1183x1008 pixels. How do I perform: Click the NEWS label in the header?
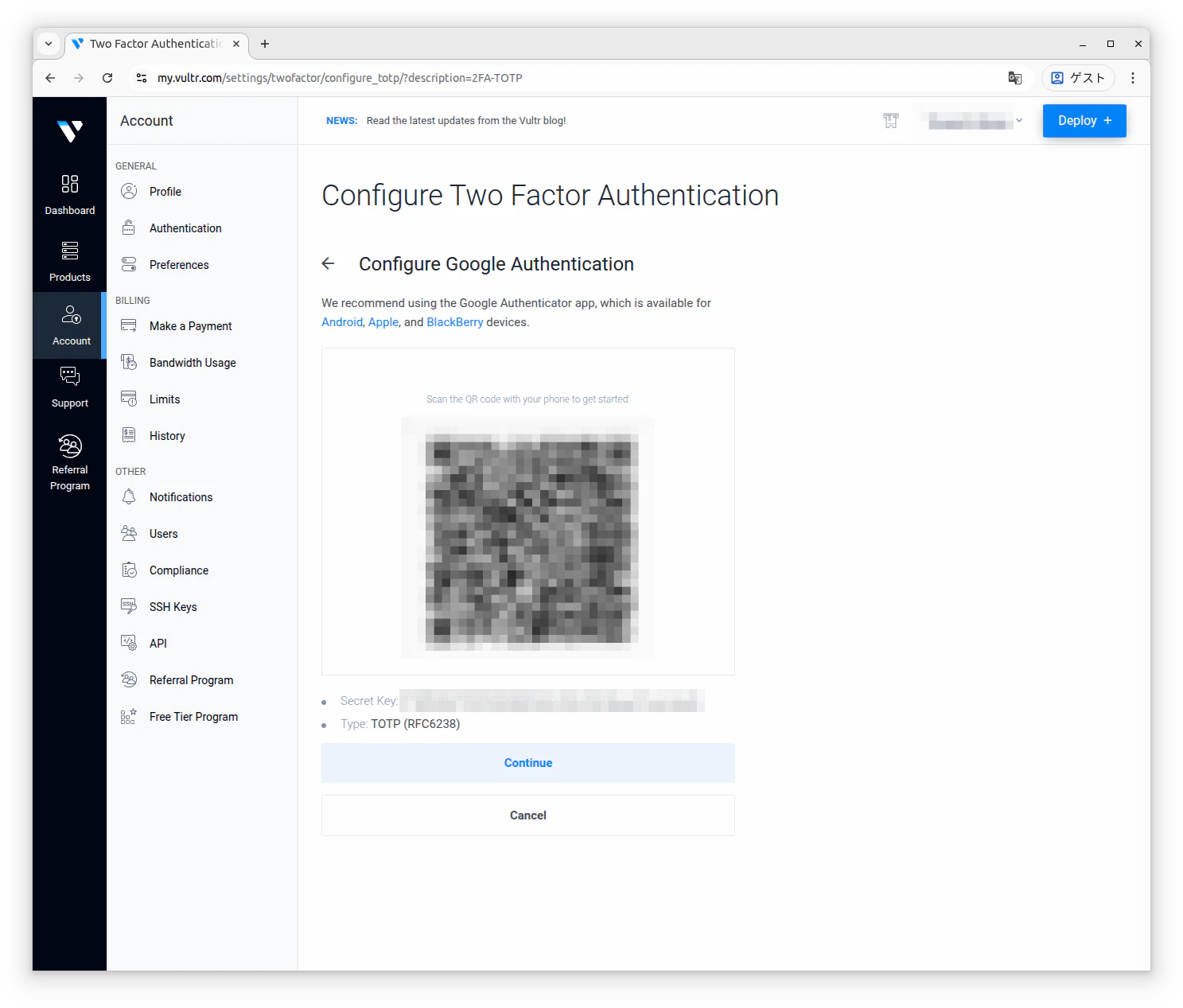[x=341, y=121]
